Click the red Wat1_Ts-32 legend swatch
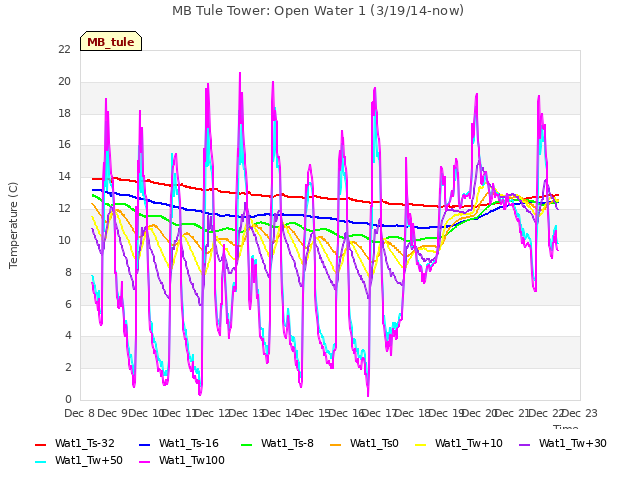Viewport: 640px width, 480px height. [41, 444]
